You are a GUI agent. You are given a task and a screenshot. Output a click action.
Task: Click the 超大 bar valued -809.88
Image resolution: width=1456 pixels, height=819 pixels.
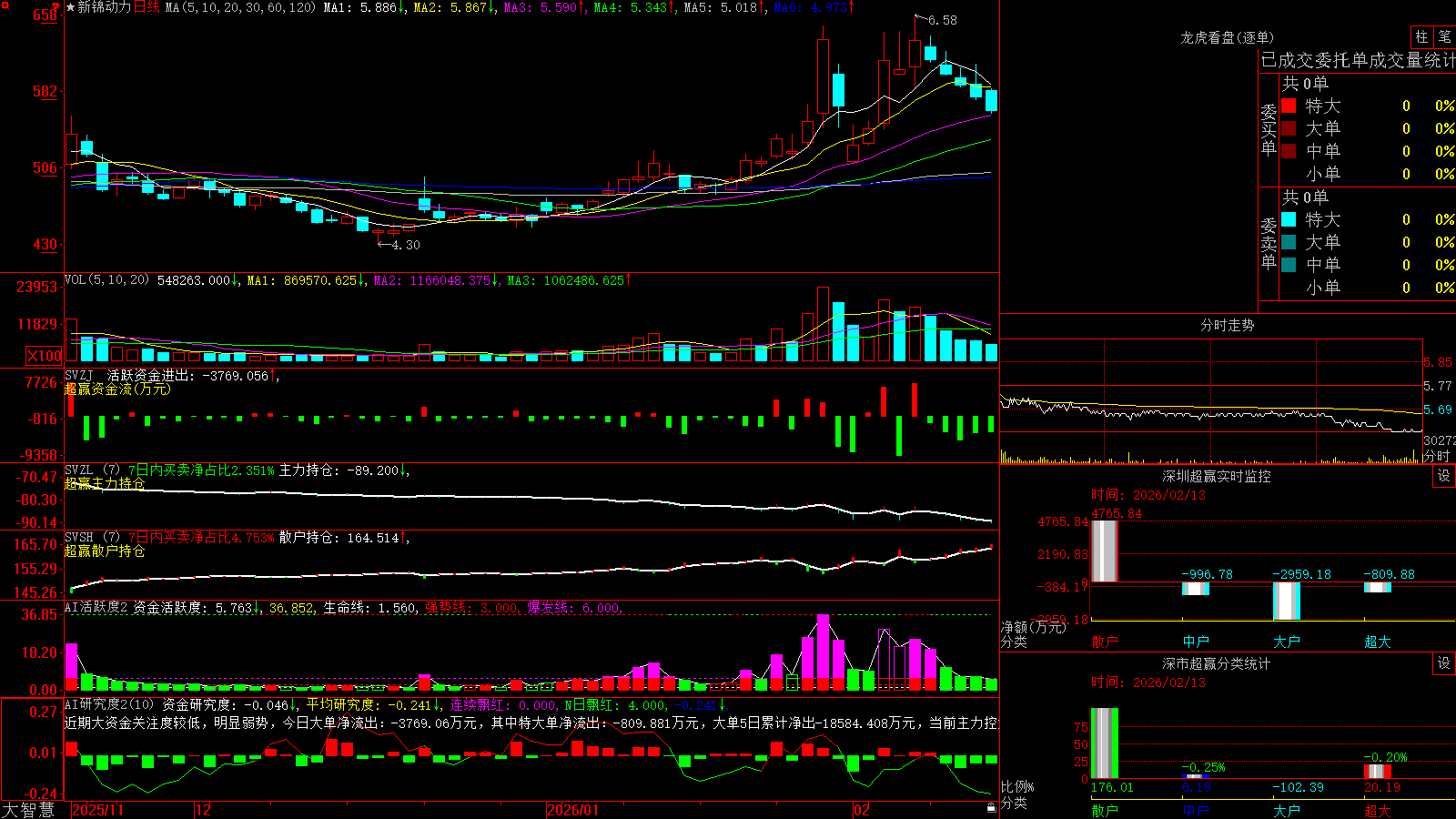click(1378, 587)
